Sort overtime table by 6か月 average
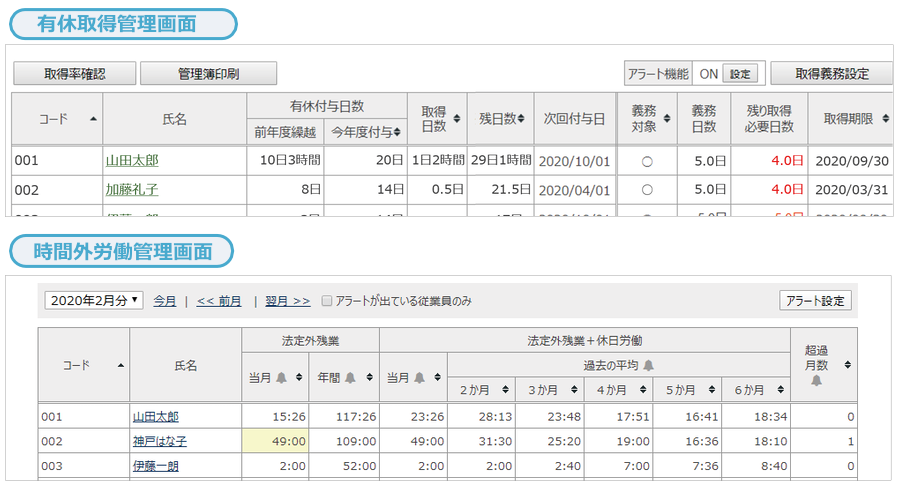This screenshot has width=900, height=490. click(778, 389)
